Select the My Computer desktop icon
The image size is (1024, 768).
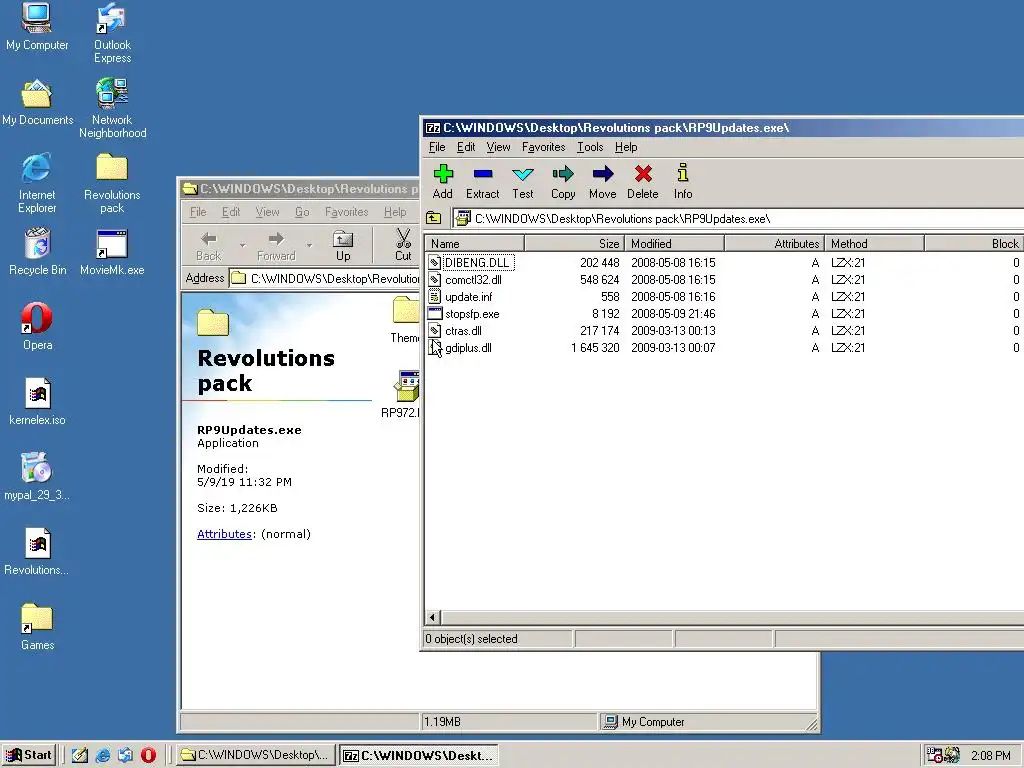[37, 27]
